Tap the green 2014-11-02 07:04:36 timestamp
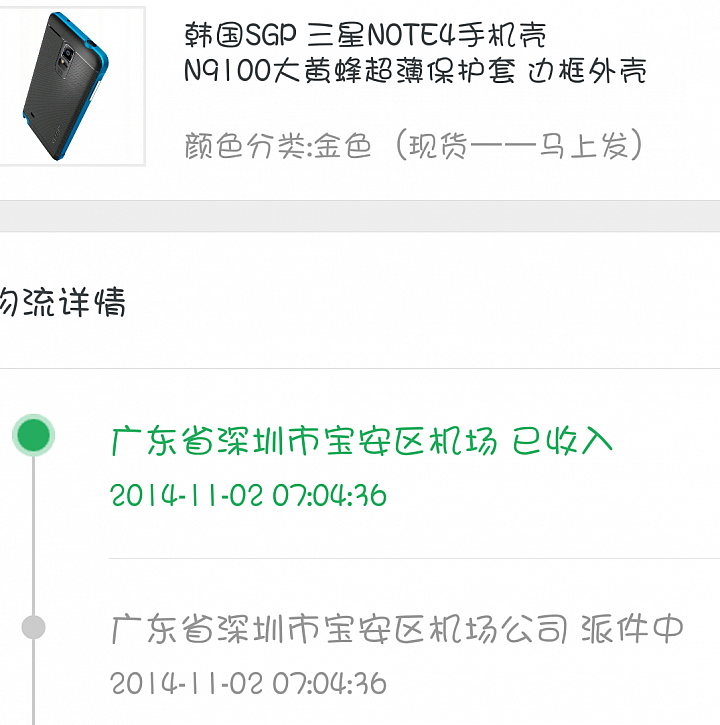 tap(248, 495)
